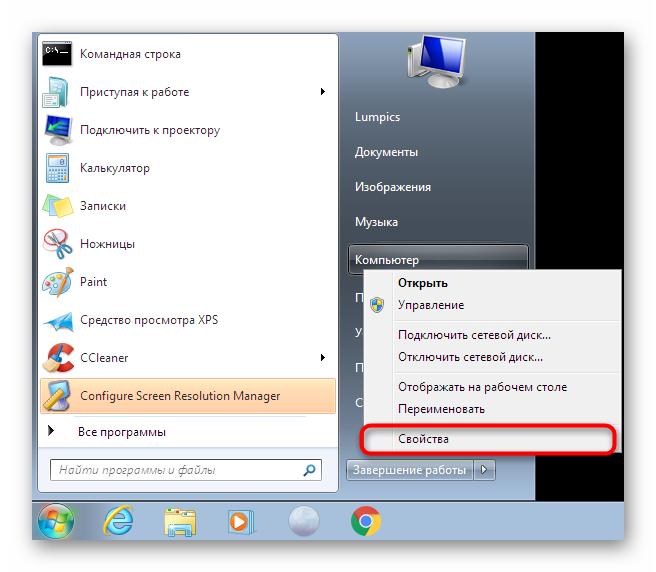
Task: Click the Все программы text
Action: pyautogui.click(x=122, y=432)
